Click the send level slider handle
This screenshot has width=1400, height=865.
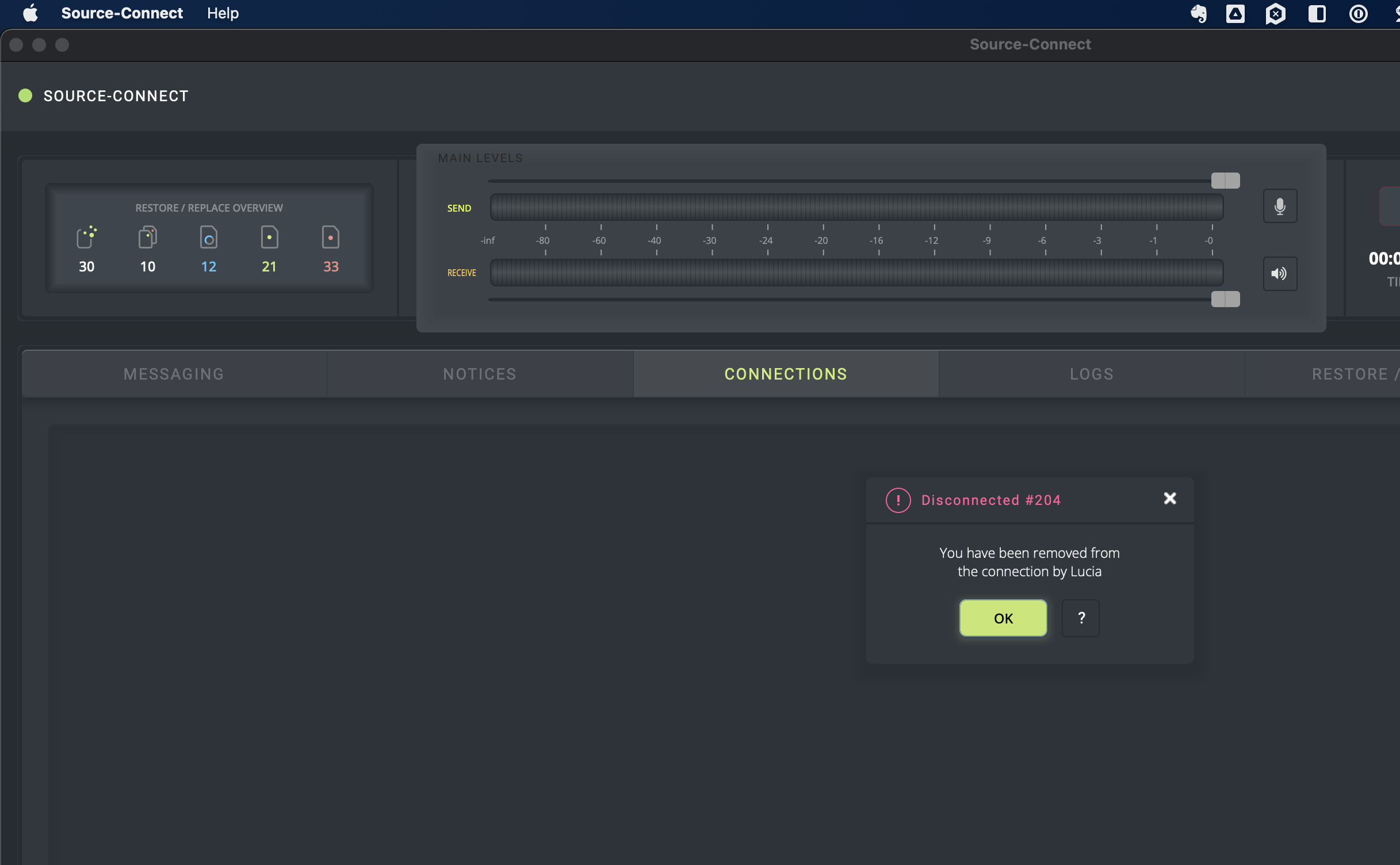pos(1225,181)
